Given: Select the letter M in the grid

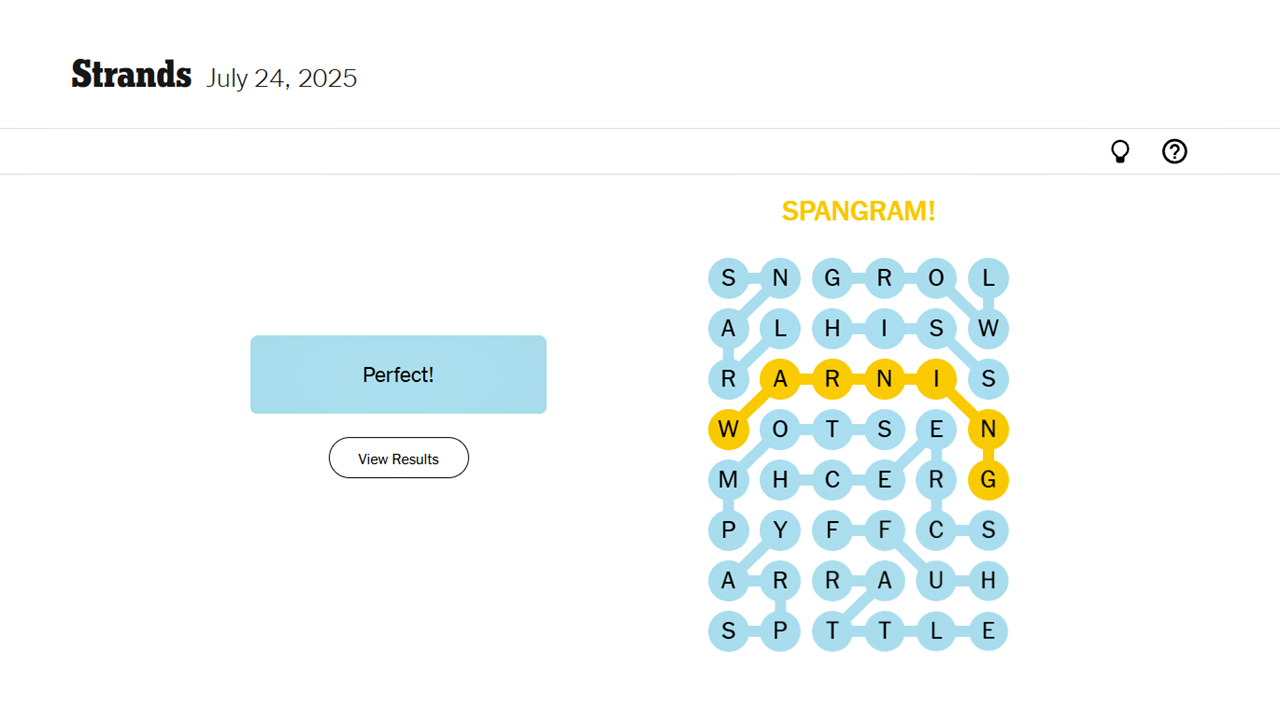Looking at the screenshot, I should pyautogui.click(x=728, y=480).
